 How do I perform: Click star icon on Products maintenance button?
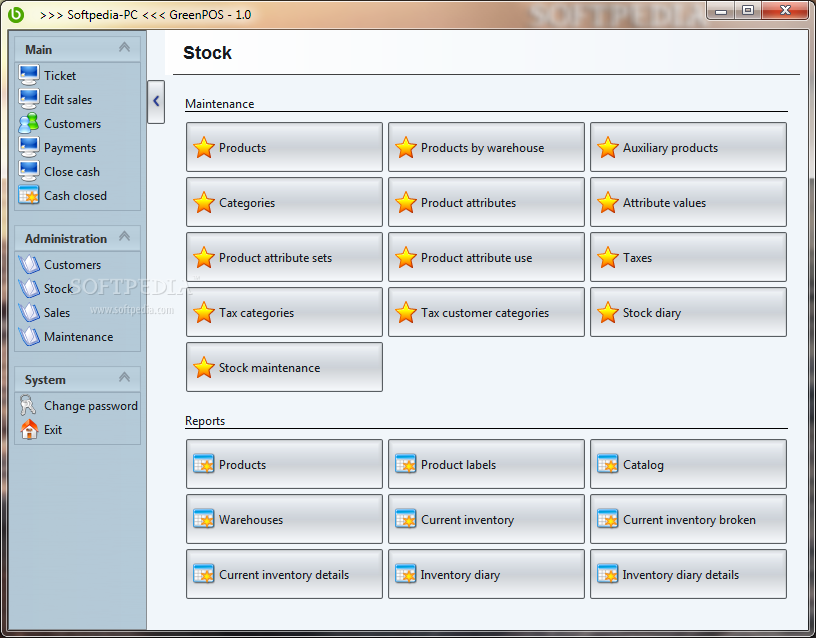tap(203, 148)
